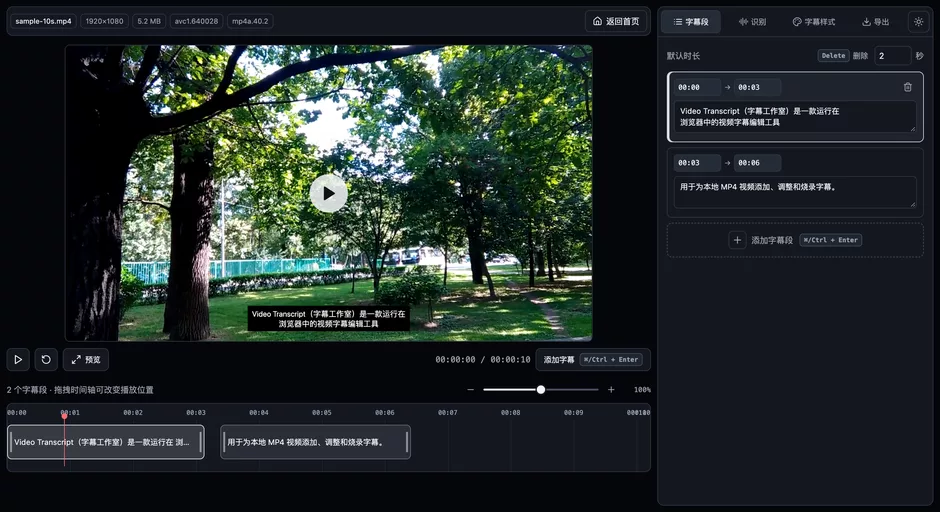Delete the first subtitle with trash icon

point(908,87)
